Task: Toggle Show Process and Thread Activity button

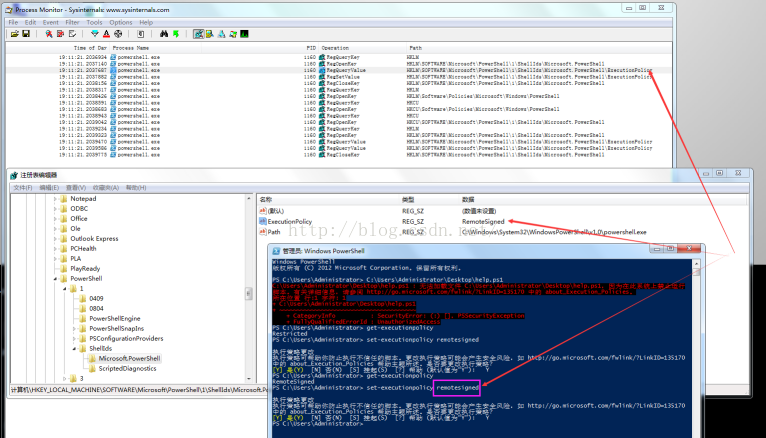Action: (x=233, y=34)
